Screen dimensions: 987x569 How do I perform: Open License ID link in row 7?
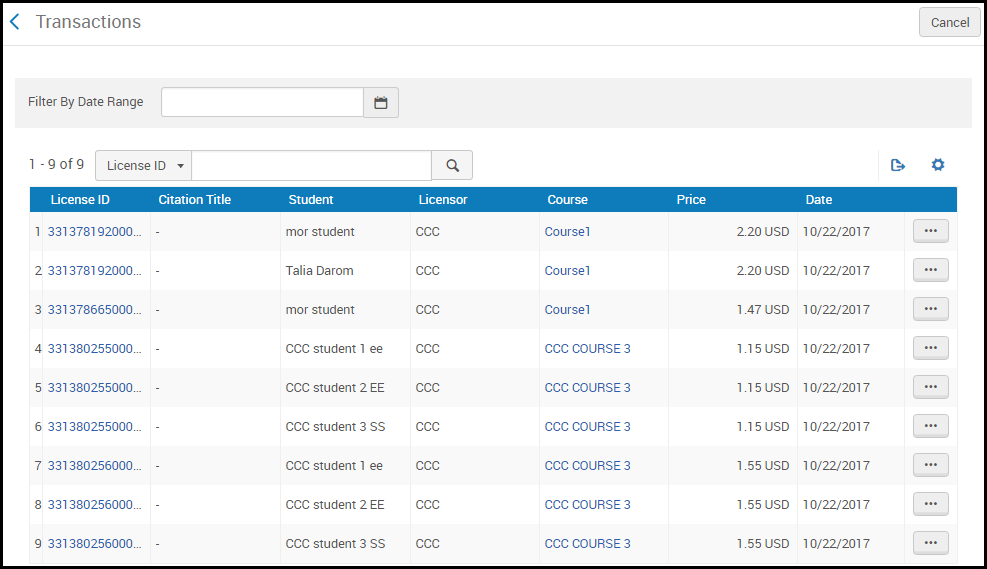pos(94,466)
